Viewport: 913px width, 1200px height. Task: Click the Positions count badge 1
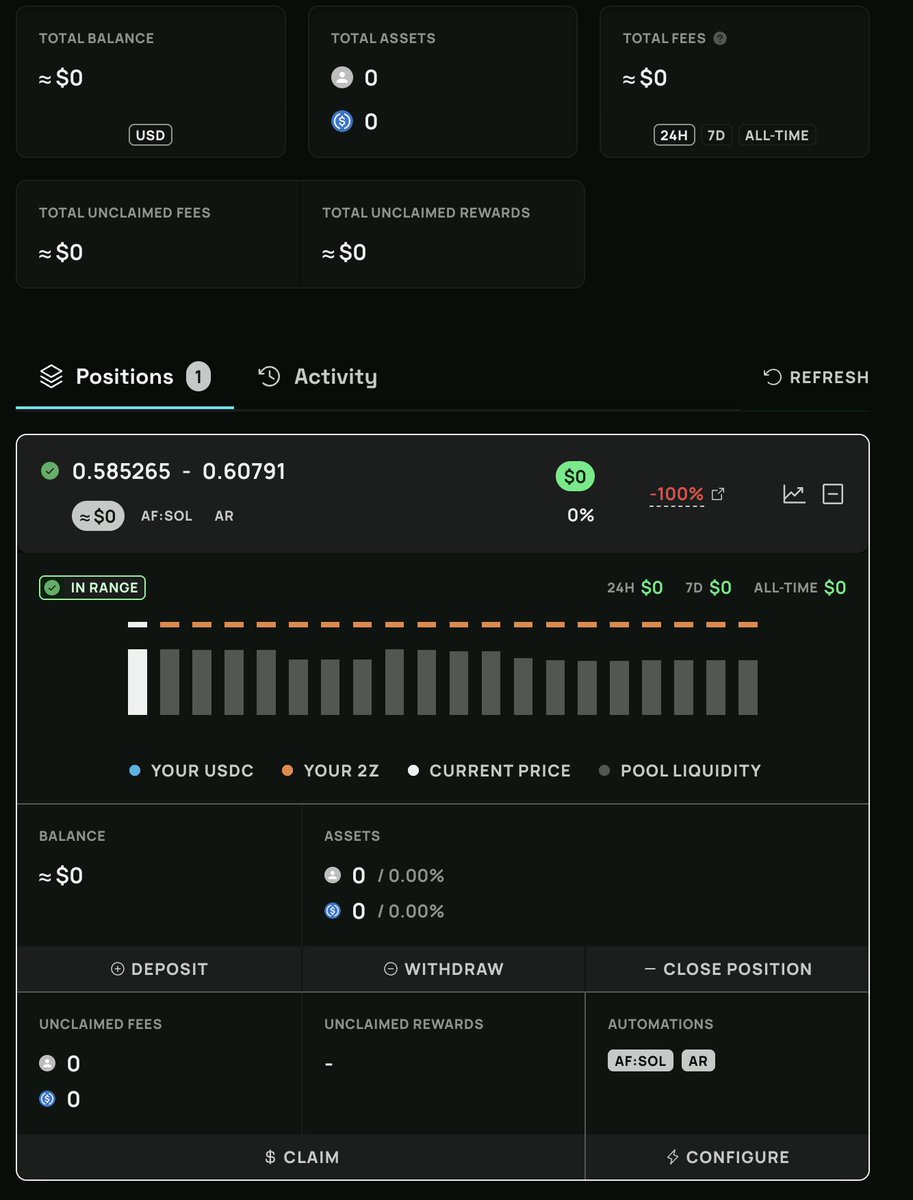click(x=198, y=377)
